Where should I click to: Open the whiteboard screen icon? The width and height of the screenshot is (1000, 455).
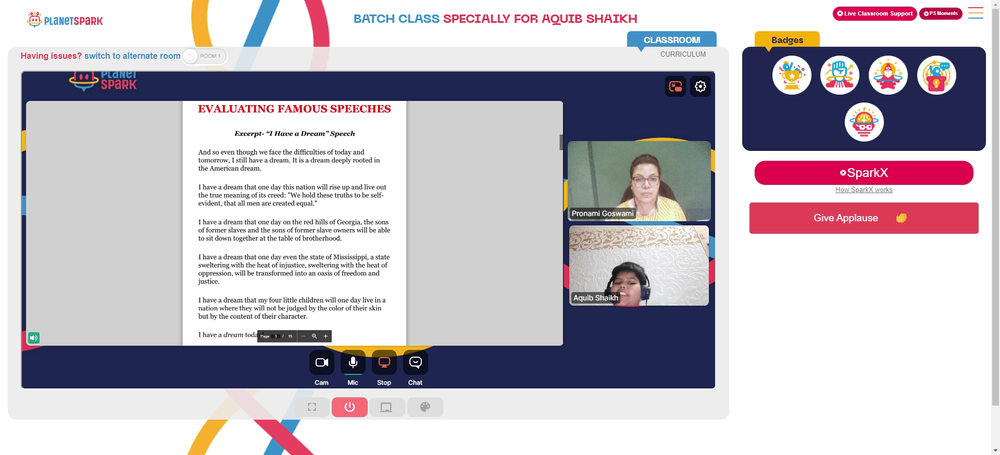pyautogui.click(x=386, y=407)
